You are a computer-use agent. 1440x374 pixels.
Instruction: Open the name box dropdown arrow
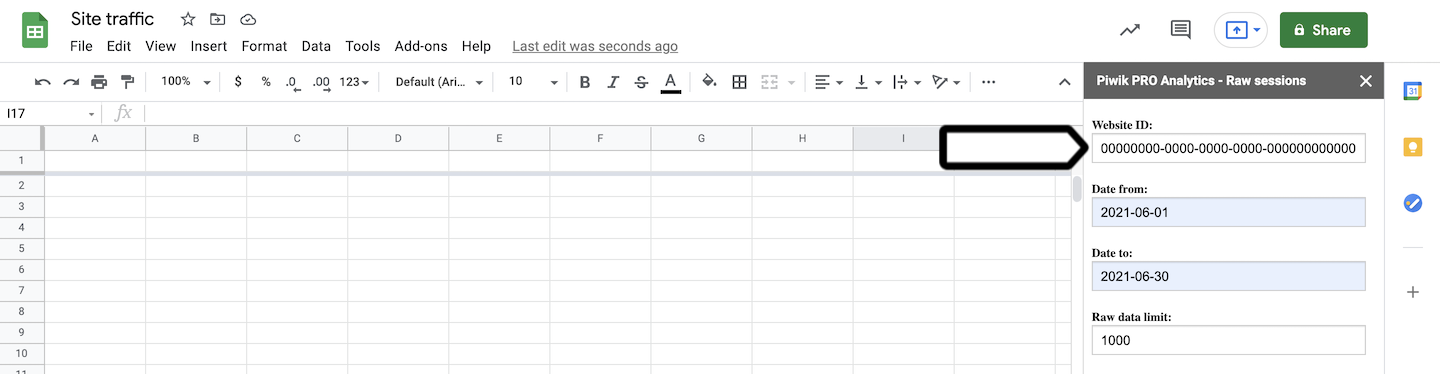[91, 114]
